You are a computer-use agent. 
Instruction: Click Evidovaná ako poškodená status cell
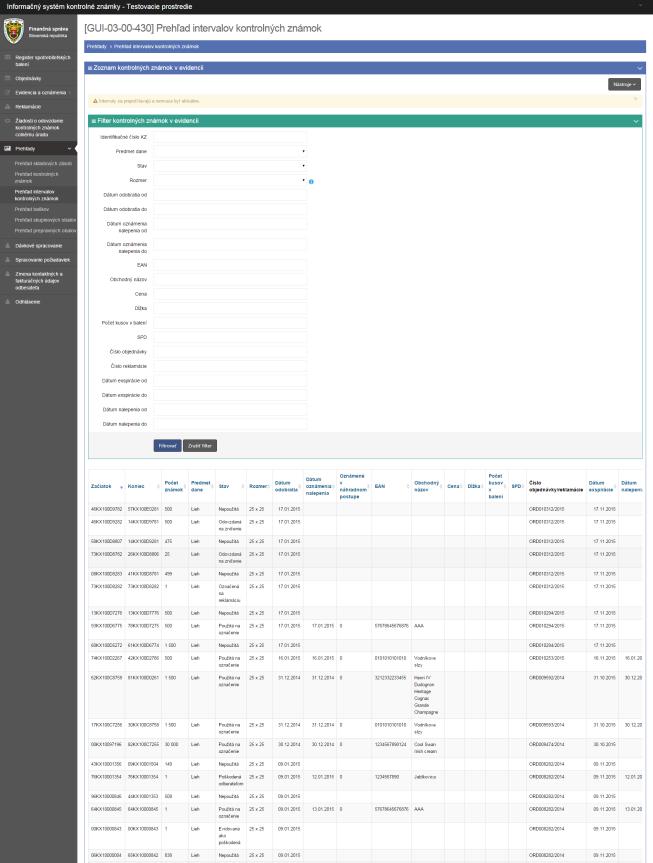coord(230,835)
